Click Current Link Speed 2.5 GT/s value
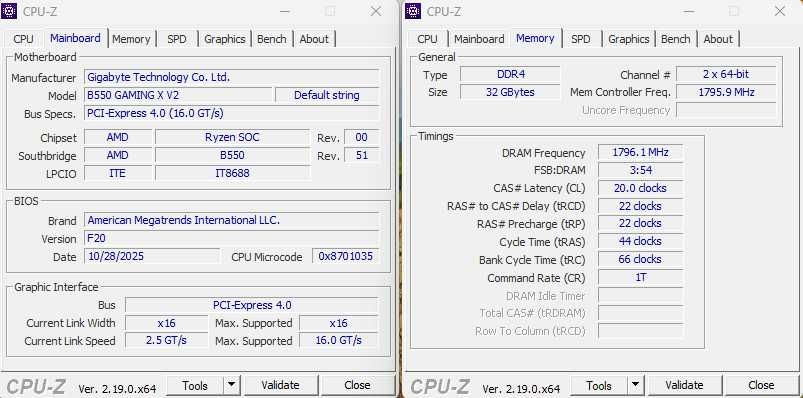 click(x=166, y=341)
